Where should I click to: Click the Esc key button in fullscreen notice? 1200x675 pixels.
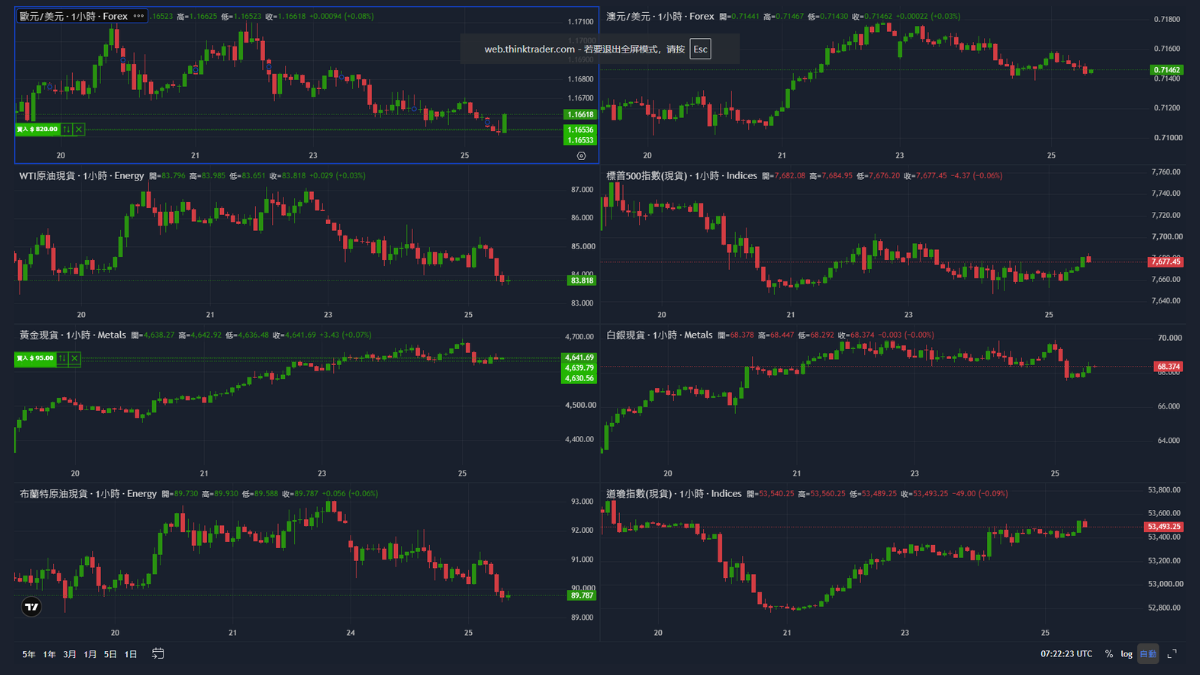tap(700, 49)
